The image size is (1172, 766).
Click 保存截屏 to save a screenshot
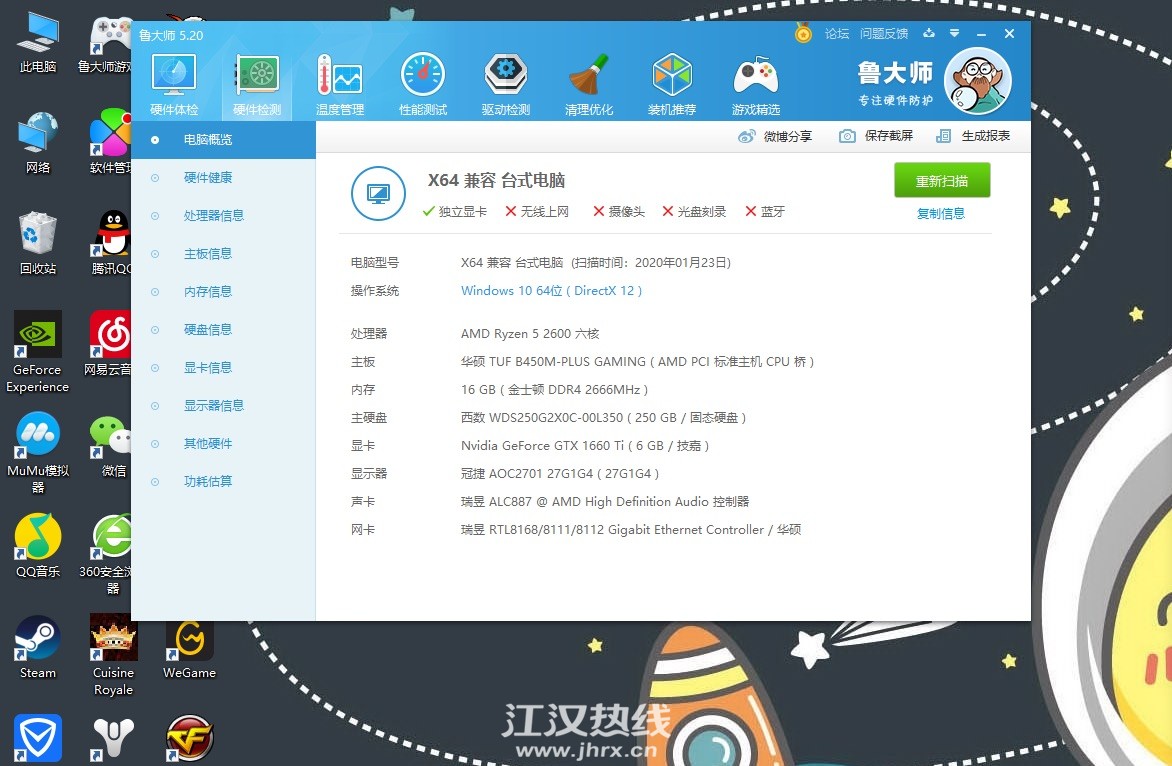pyautogui.click(x=876, y=136)
